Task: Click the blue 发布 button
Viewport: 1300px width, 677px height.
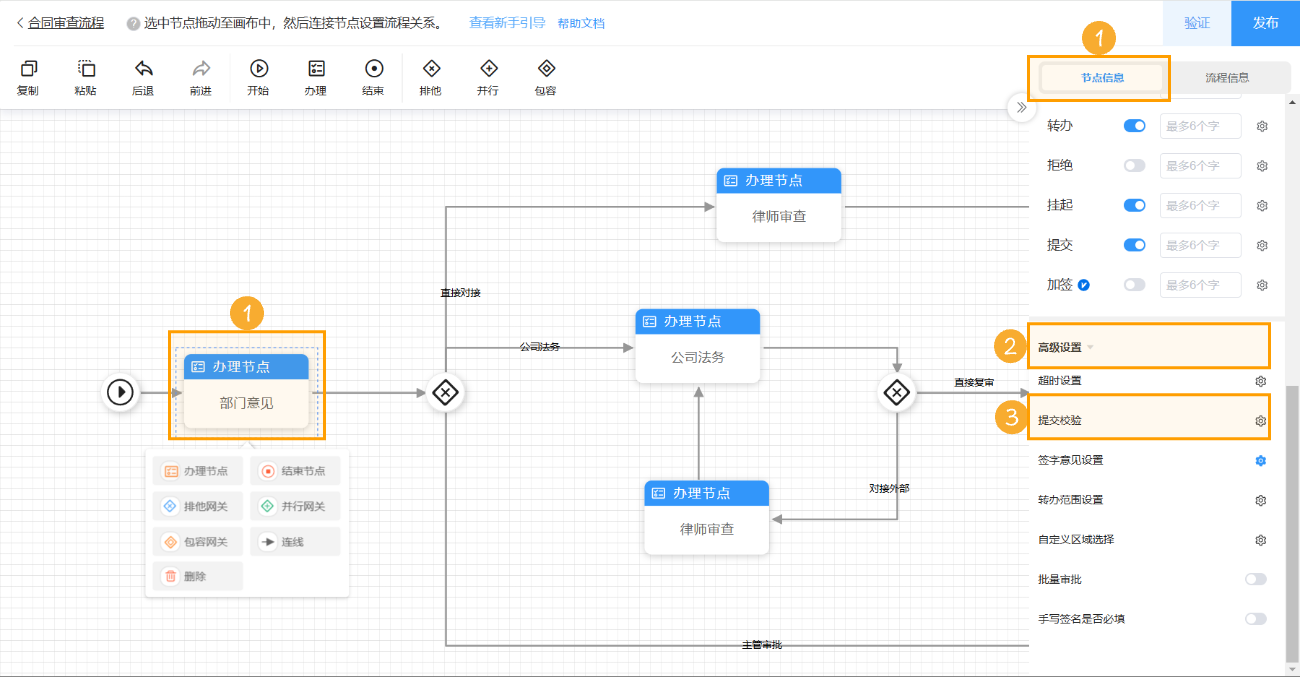Action: click(1265, 23)
